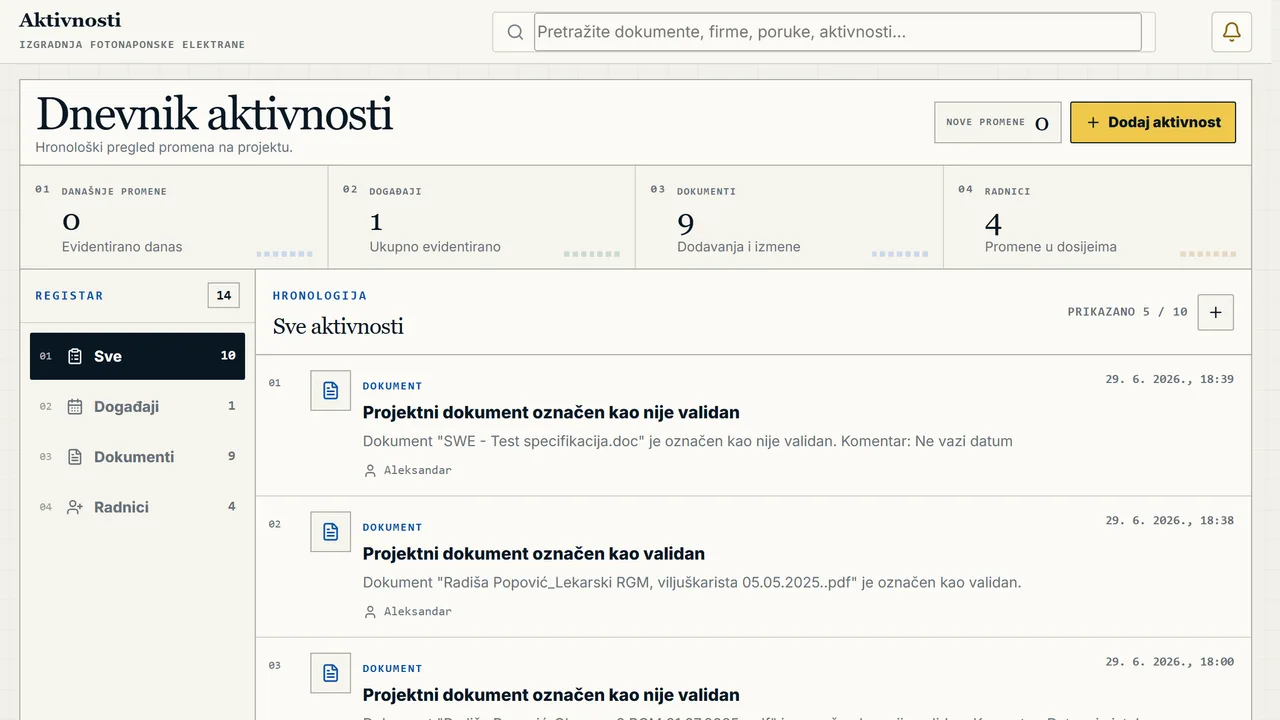Click the Sve aktivnosti heading
This screenshot has width=1280, height=720.
click(338, 326)
